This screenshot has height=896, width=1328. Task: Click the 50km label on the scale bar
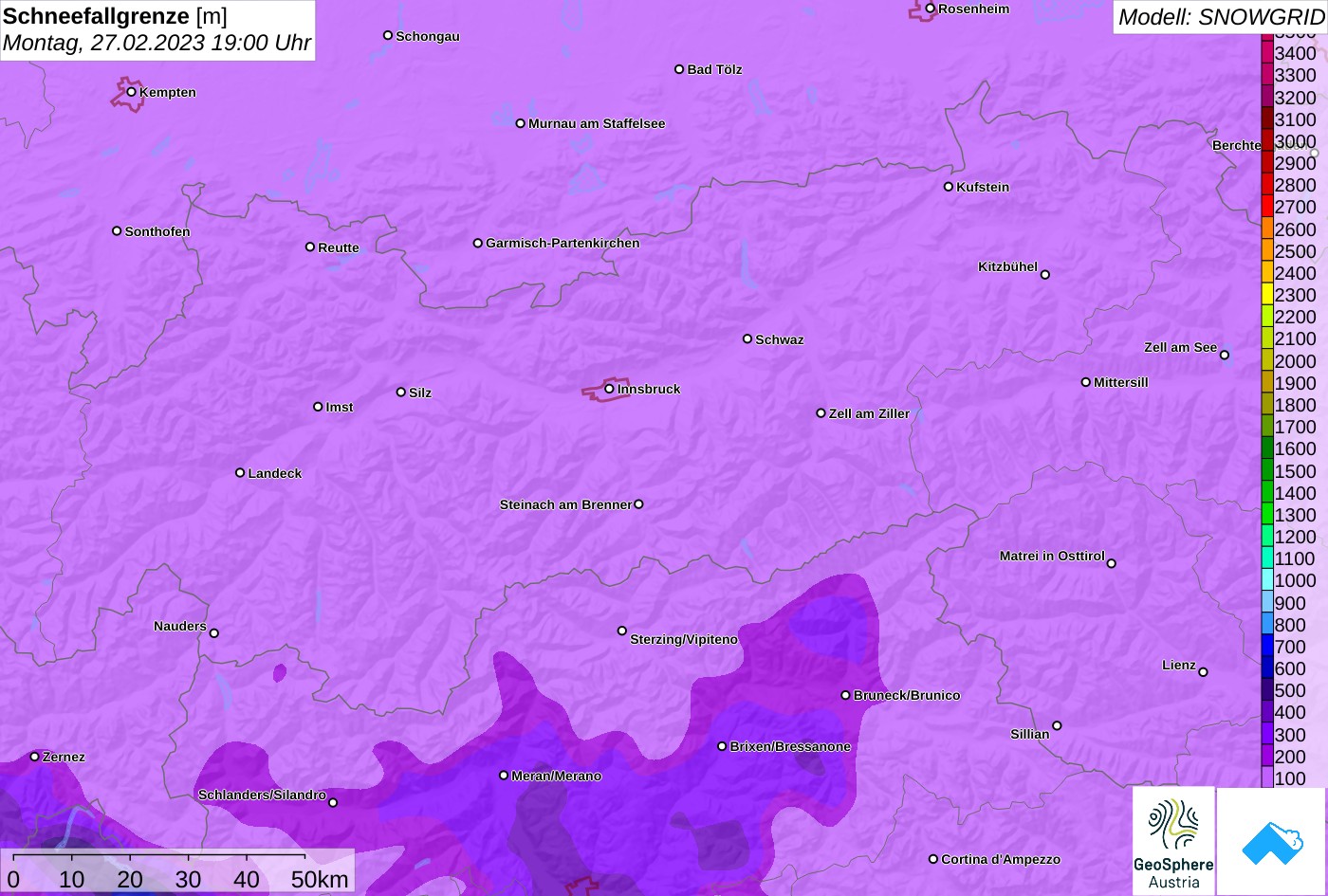pyautogui.click(x=320, y=880)
